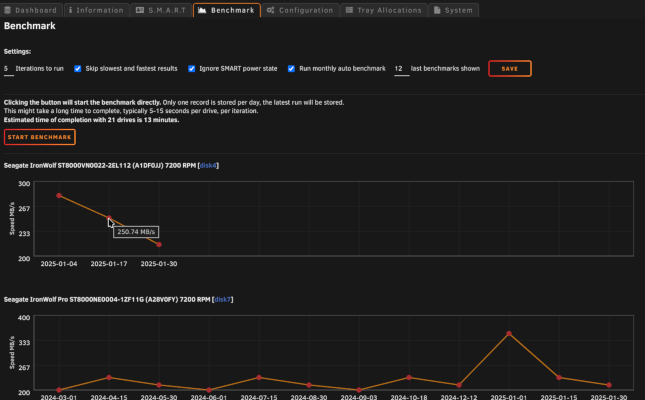Click the 2025-01-01 peak data point on the disk7 chart
This screenshot has width=645, height=400.
point(509,334)
